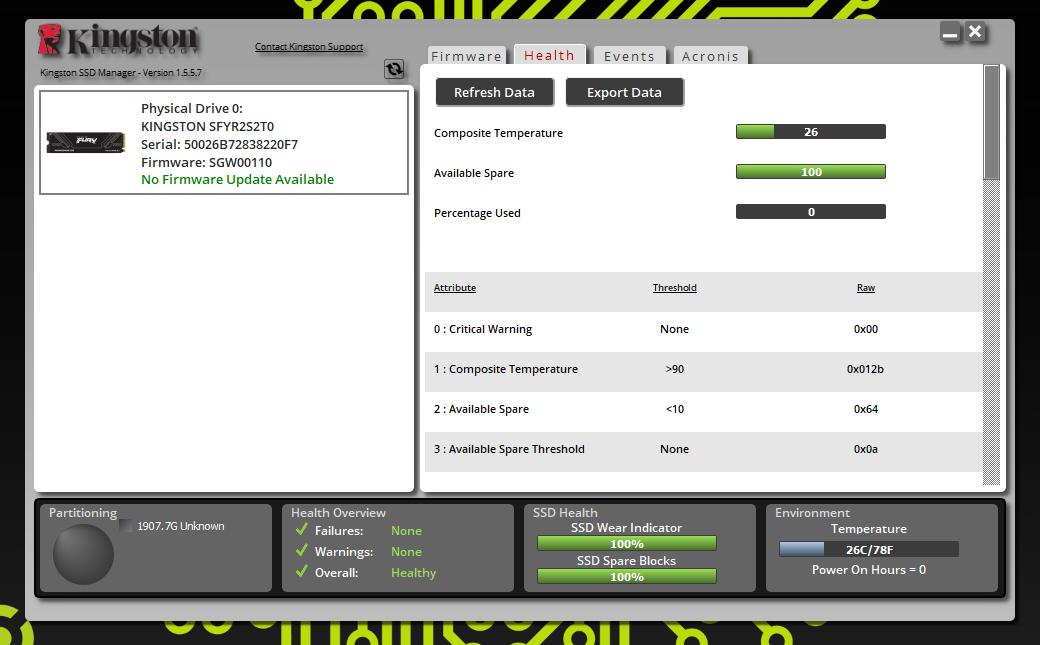Click threshold value >90
Screen dimensions: 1040x645
[675, 369]
